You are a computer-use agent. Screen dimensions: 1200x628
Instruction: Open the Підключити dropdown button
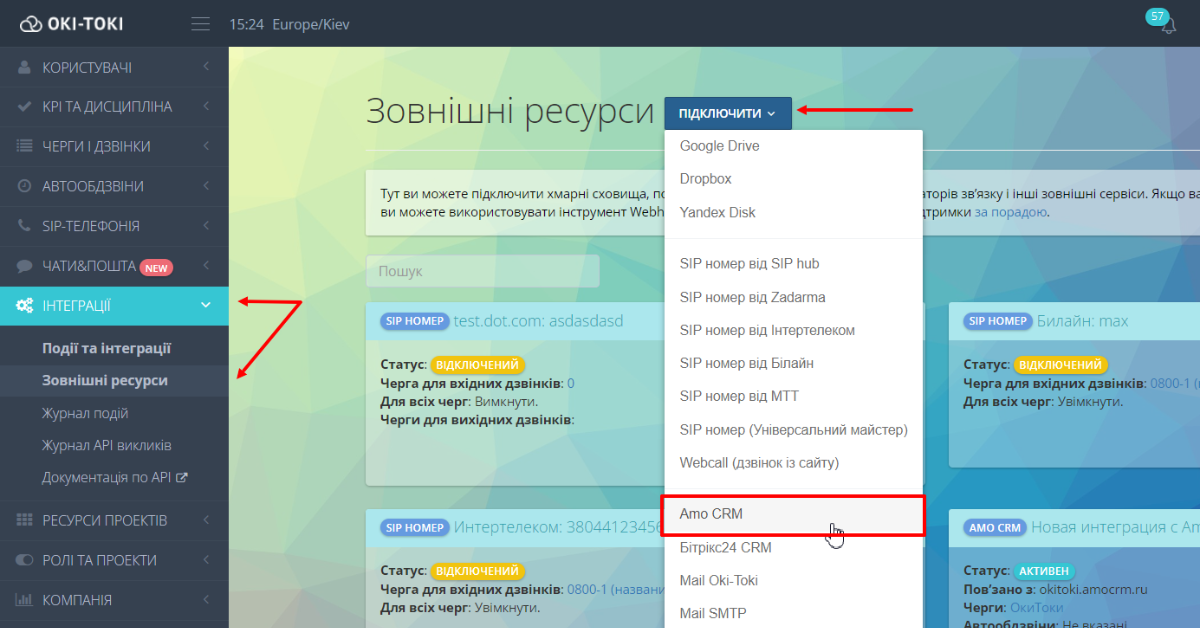coord(728,113)
